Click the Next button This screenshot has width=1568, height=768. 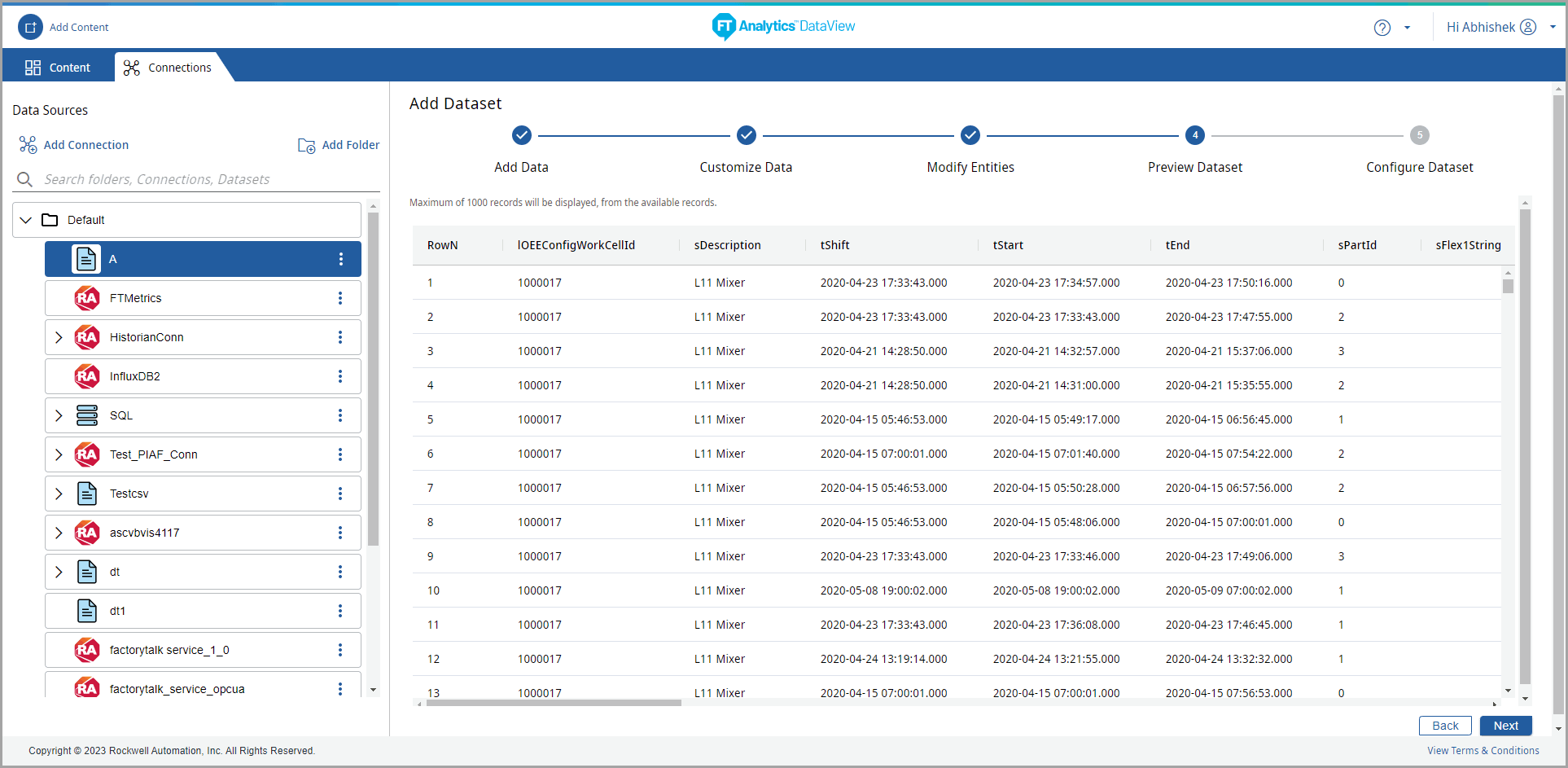[1505, 726]
